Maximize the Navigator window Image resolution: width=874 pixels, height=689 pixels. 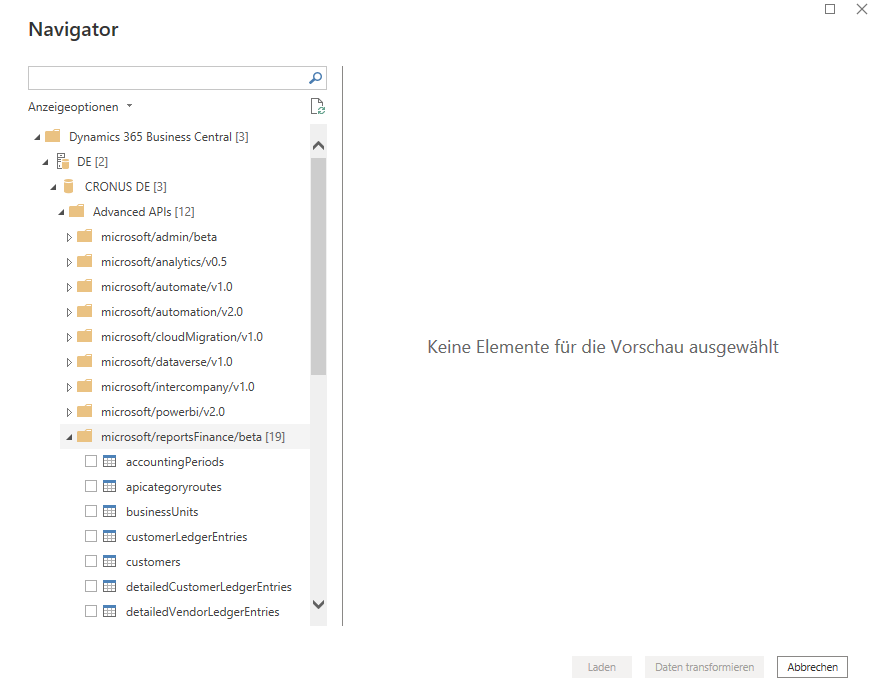click(830, 9)
